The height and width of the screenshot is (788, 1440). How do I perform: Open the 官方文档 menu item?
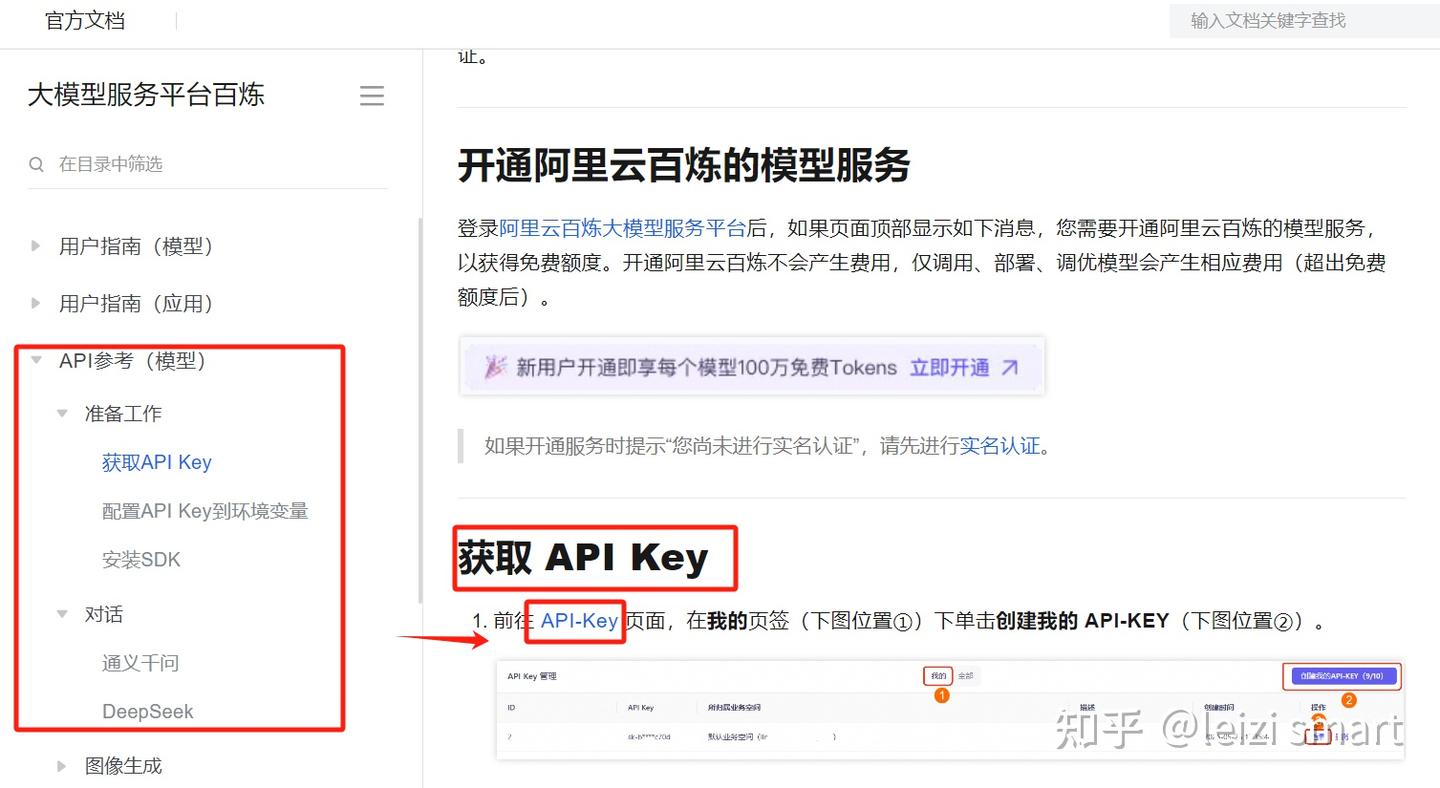pyautogui.click(x=84, y=21)
